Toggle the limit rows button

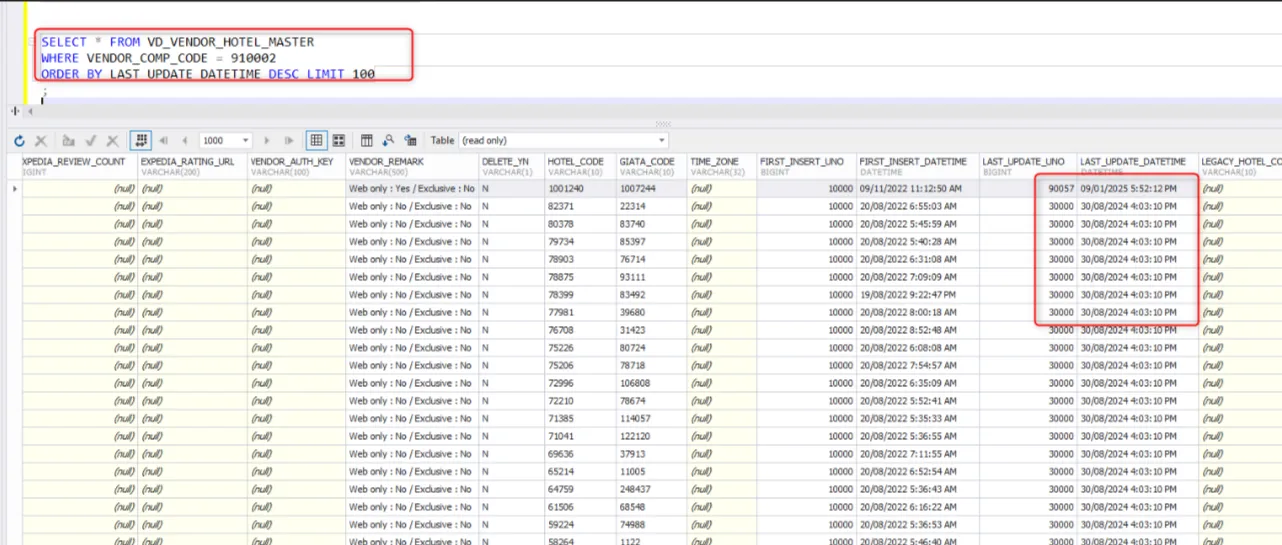pos(141,141)
